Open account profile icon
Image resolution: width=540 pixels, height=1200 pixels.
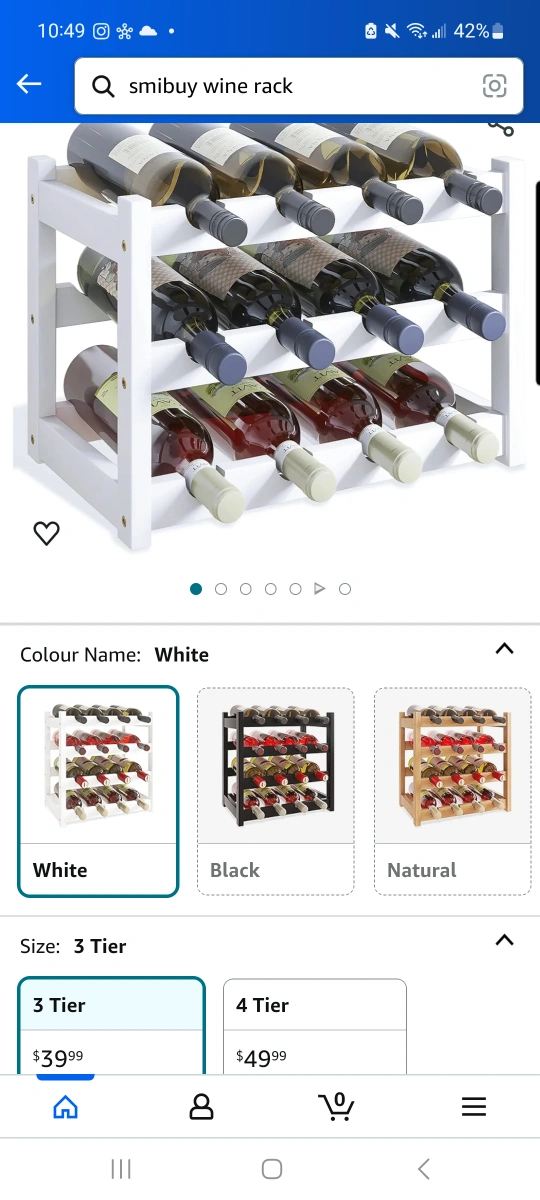pos(201,1106)
